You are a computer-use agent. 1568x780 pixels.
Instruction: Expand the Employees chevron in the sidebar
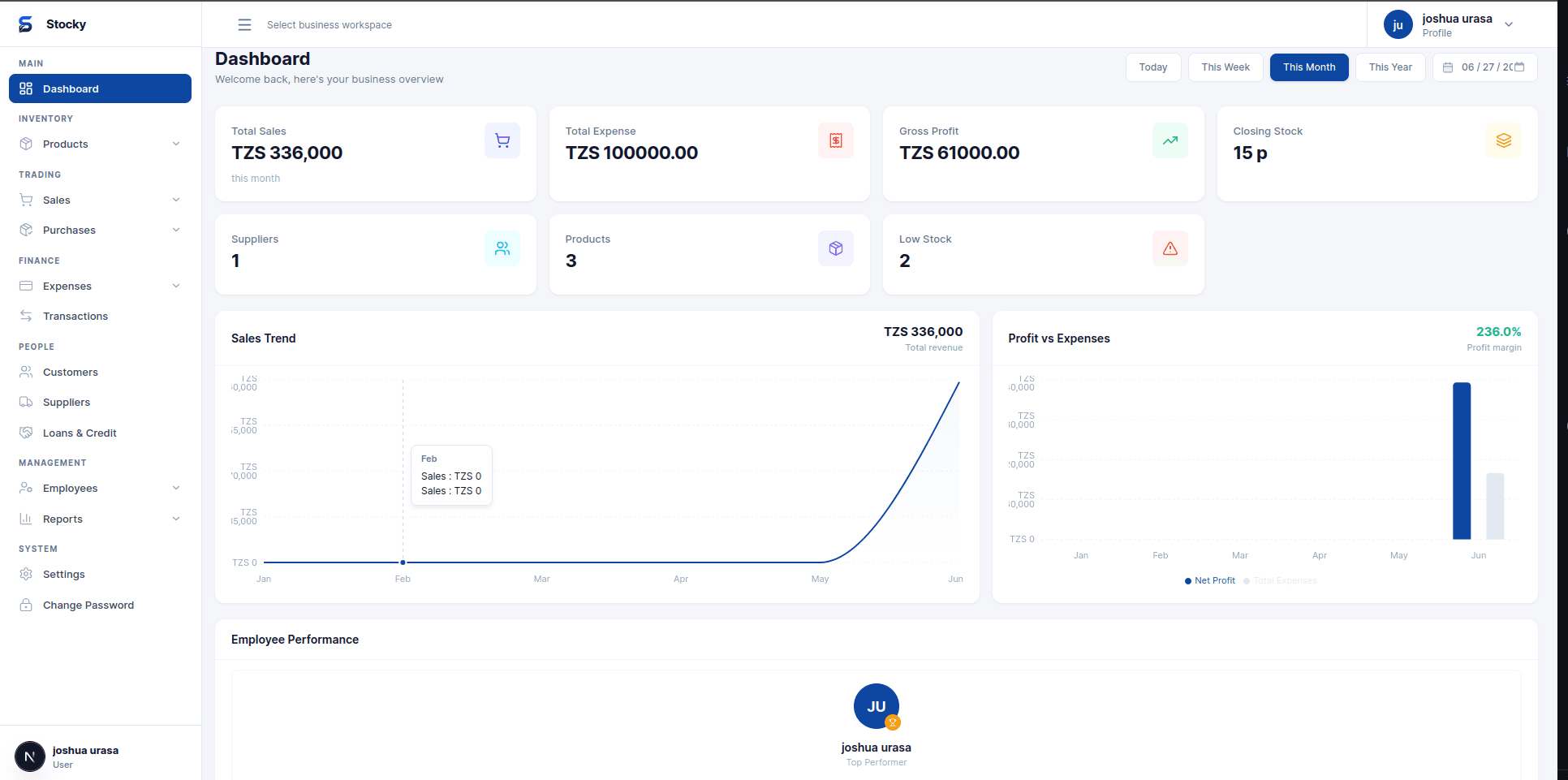[x=176, y=488]
